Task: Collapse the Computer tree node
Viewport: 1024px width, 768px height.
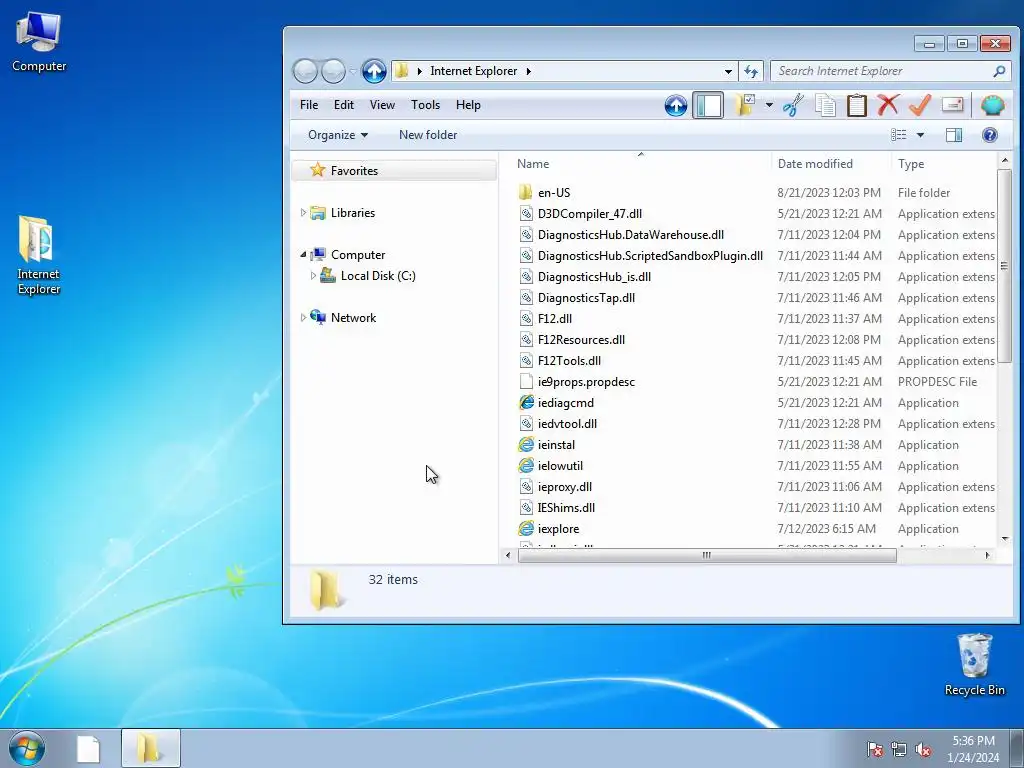Action: tap(303, 255)
